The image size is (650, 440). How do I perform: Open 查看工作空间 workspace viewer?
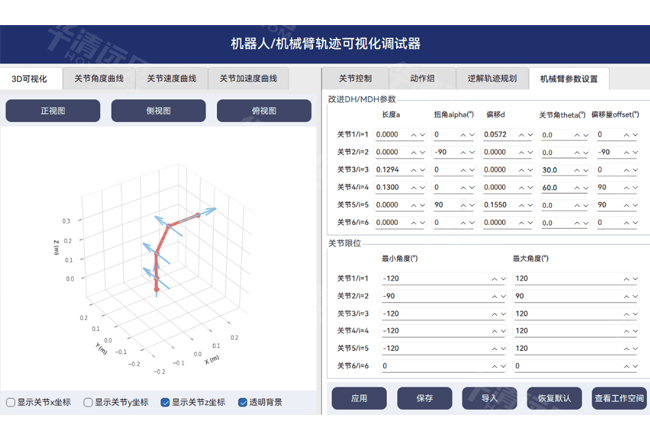pos(619,398)
